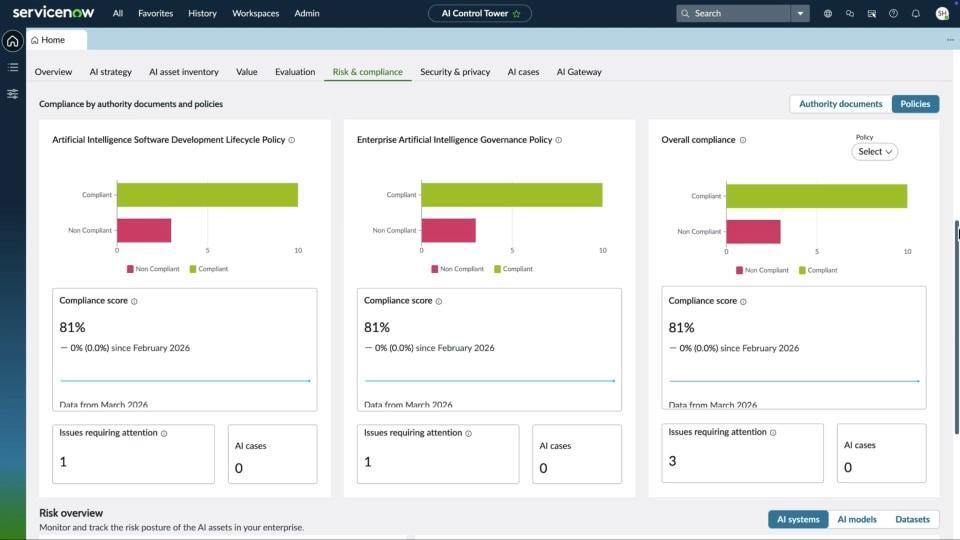Screen dimensions: 960x540
Task: Click Compliance score info icon in Overall compliance card
Action: (743, 302)
